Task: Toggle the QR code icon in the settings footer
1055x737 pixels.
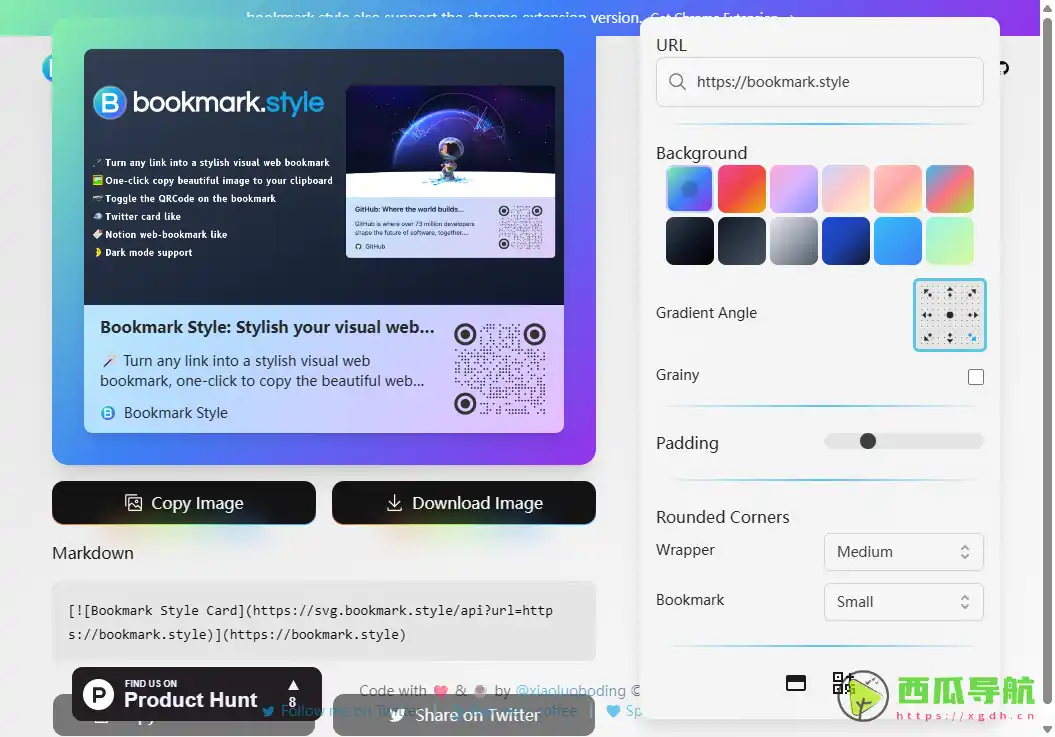Action: 843,683
